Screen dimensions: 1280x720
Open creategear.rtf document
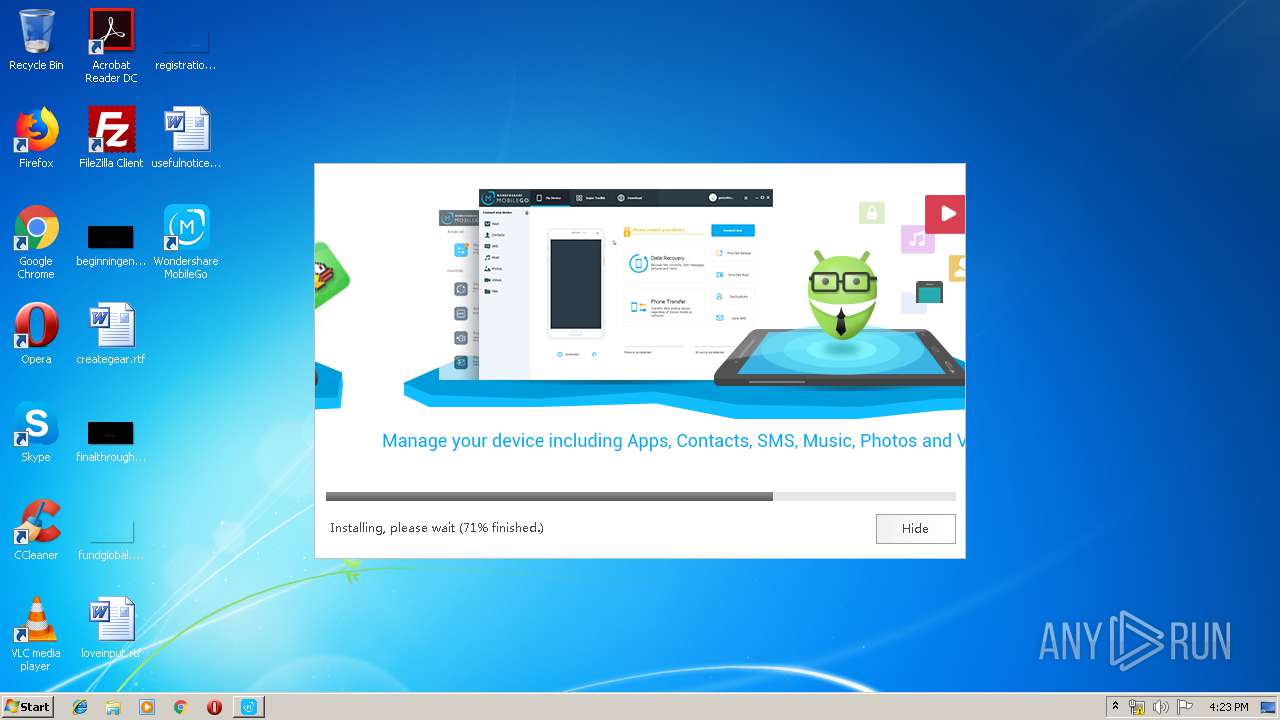click(x=111, y=334)
